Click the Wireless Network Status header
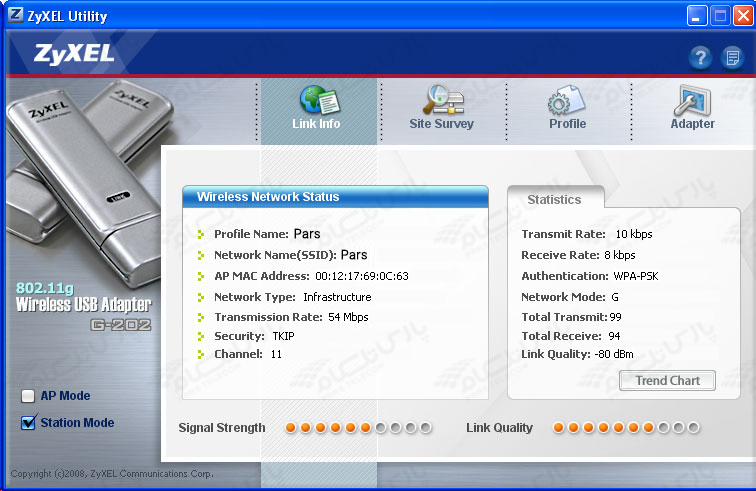This screenshot has width=756, height=491. (336, 197)
